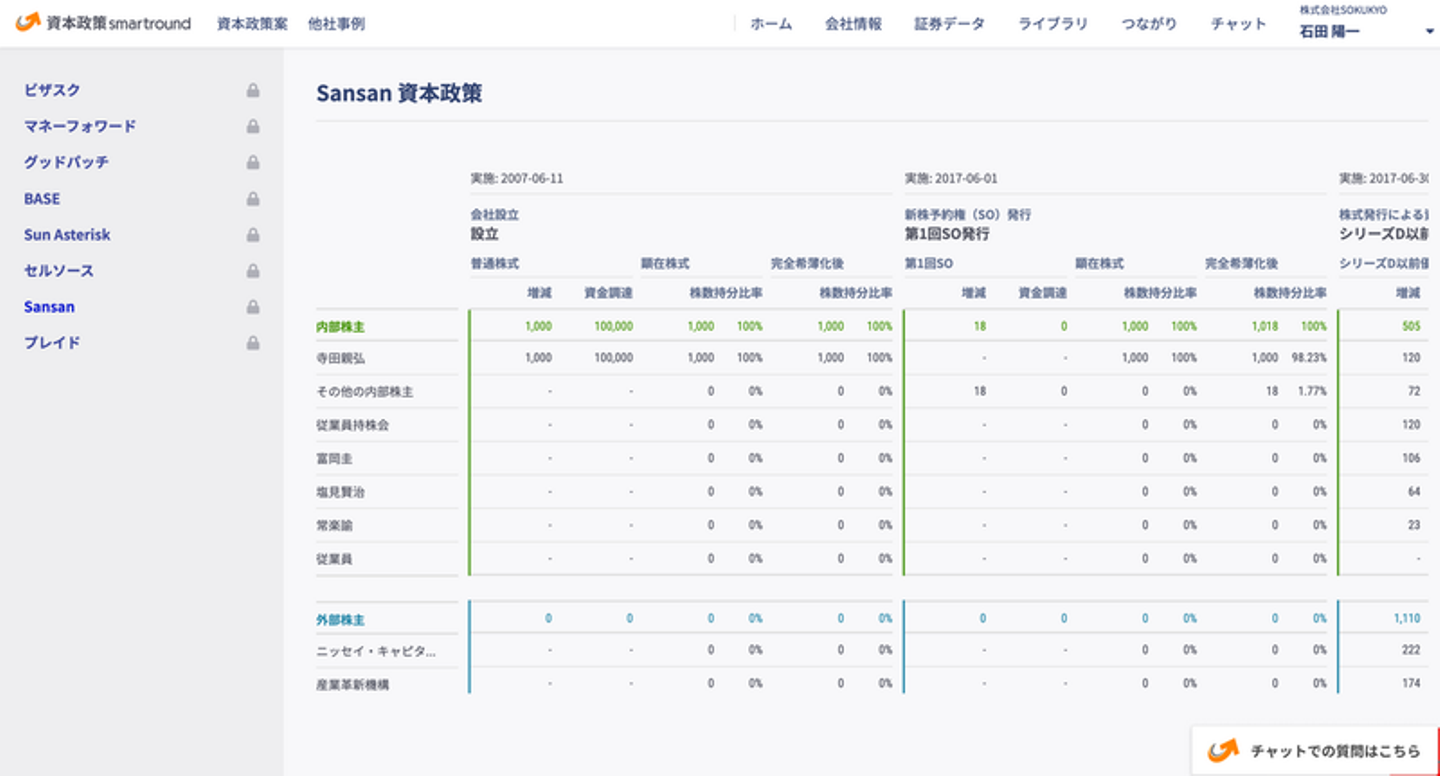
Task: Click the lock icon beside Sansan
Action: 253,307
